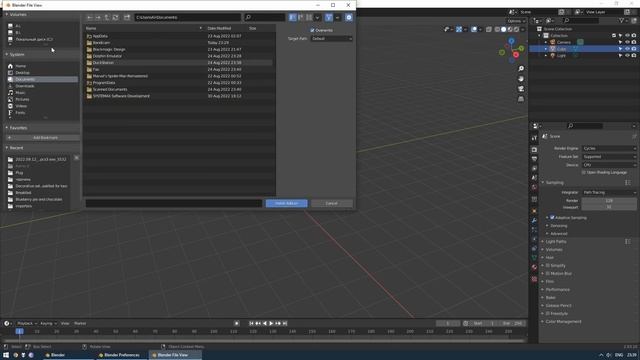Open the Render Engine dropdown
Image resolution: width=640 pixels, height=360 pixels.
point(609,148)
